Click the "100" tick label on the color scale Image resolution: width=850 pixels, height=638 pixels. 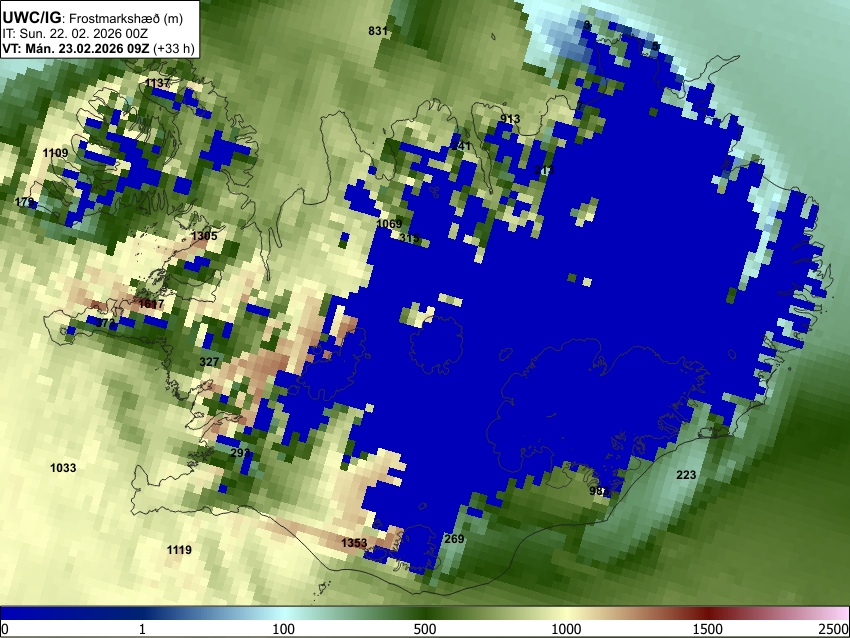(284, 629)
